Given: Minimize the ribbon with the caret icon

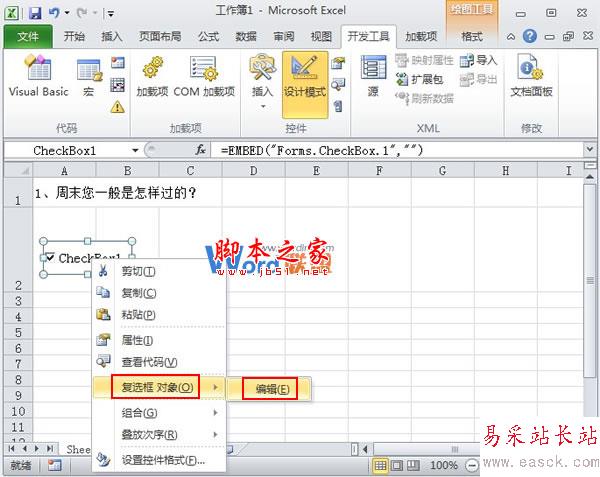Looking at the screenshot, I should [x=510, y=37].
